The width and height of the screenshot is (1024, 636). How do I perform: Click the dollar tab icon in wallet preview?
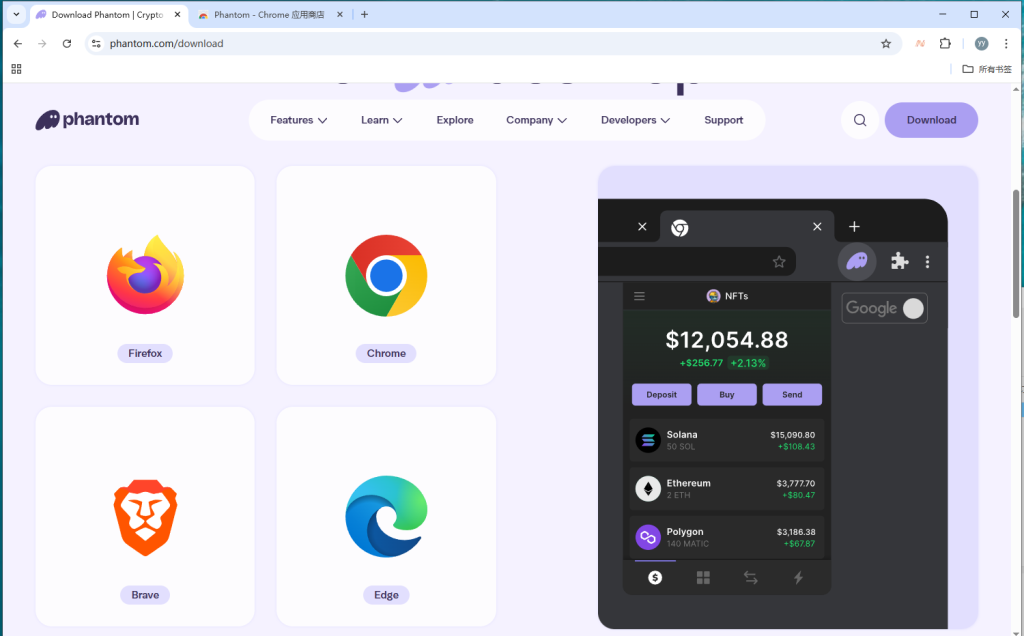pos(655,577)
